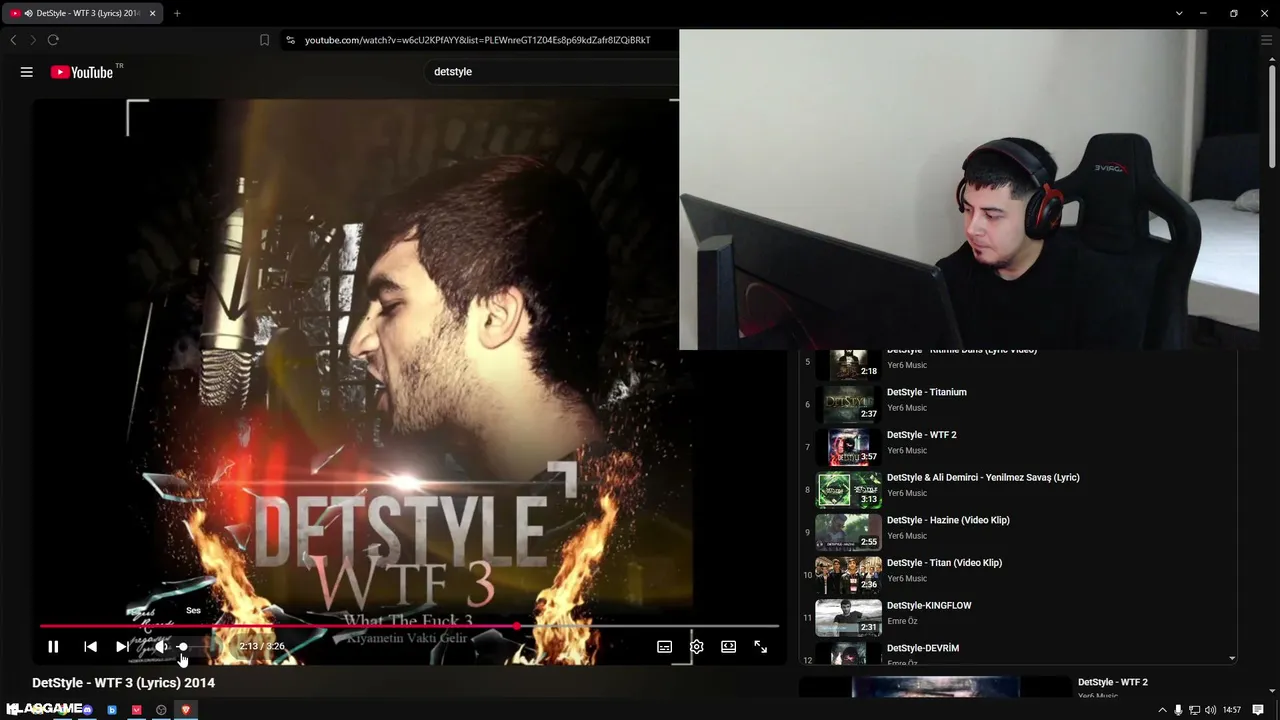Enter fullscreen on the video player
The image size is (1280, 720).
761,647
